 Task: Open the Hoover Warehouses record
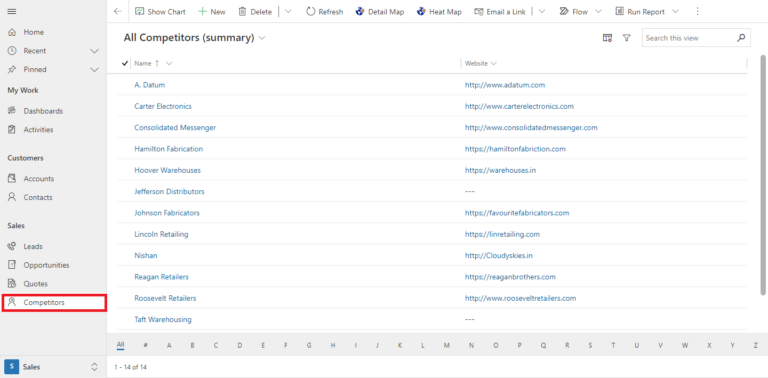(x=167, y=170)
